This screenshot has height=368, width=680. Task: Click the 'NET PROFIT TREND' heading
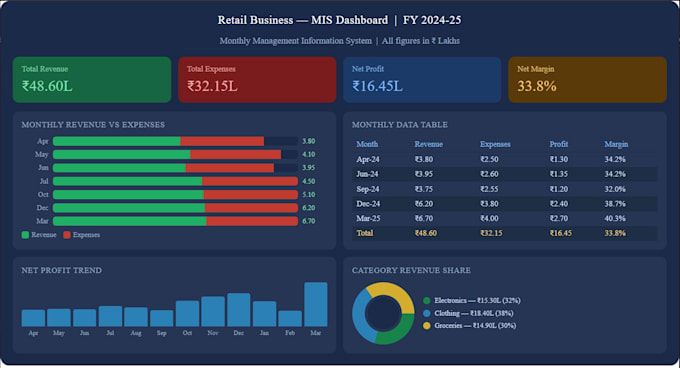pos(62,270)
